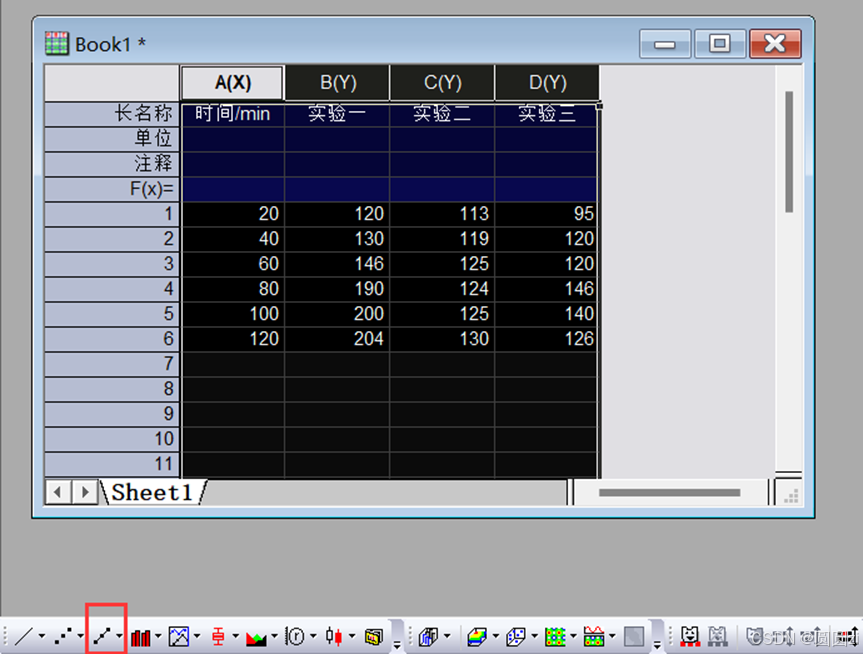Select the gray Image plot icon
Screen dimensions: 863x654
pos(633,637)
